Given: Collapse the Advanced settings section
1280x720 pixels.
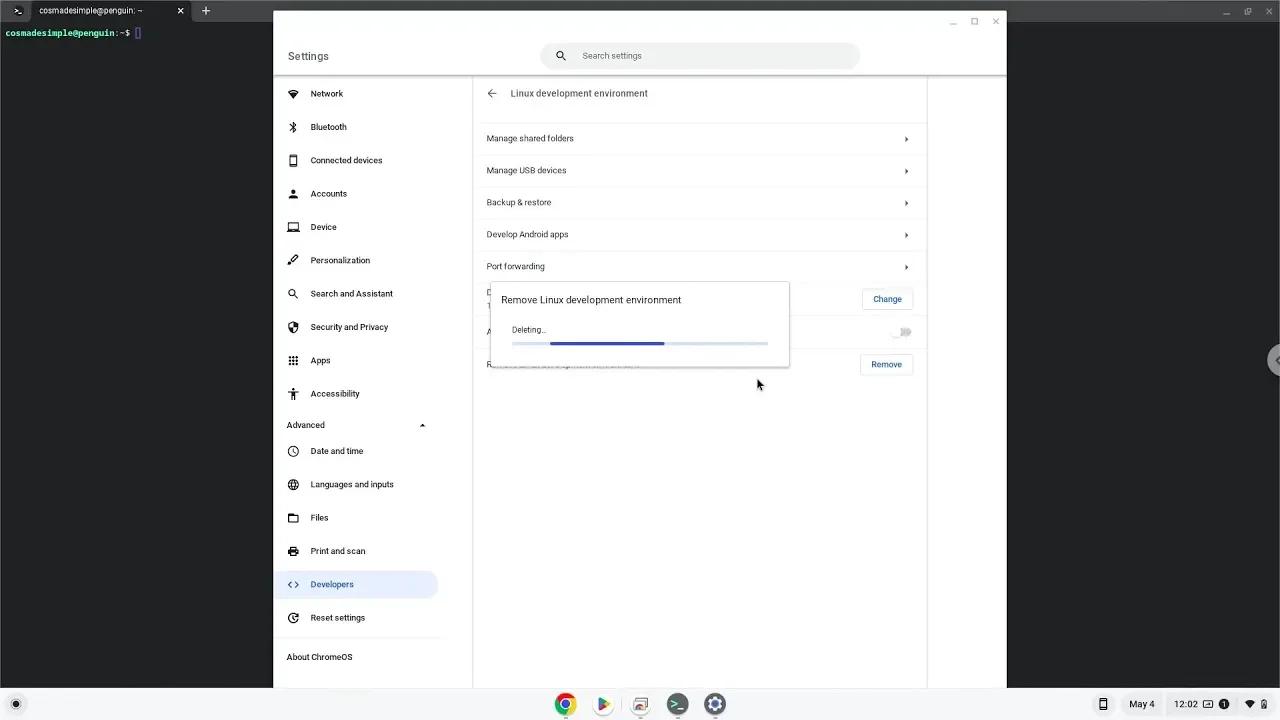Looking at the screenshot, I should coord(422,424).
